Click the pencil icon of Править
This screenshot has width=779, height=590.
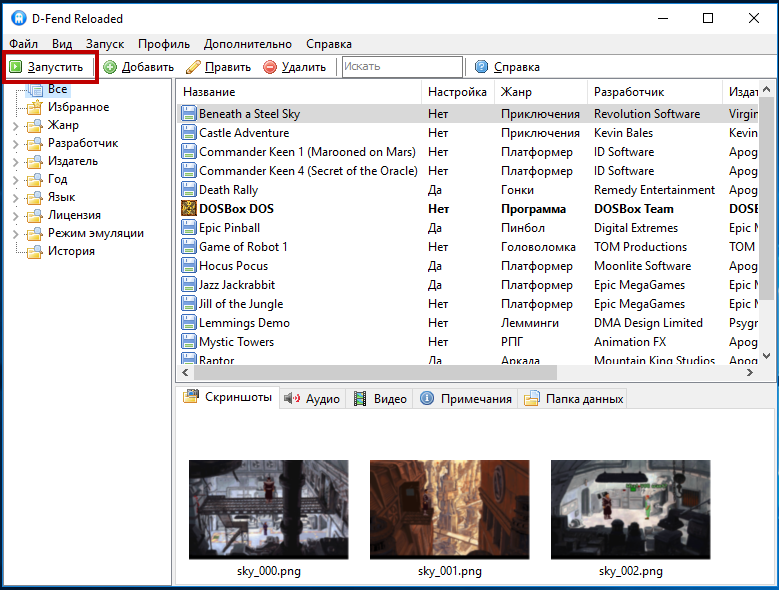[193, 67]
